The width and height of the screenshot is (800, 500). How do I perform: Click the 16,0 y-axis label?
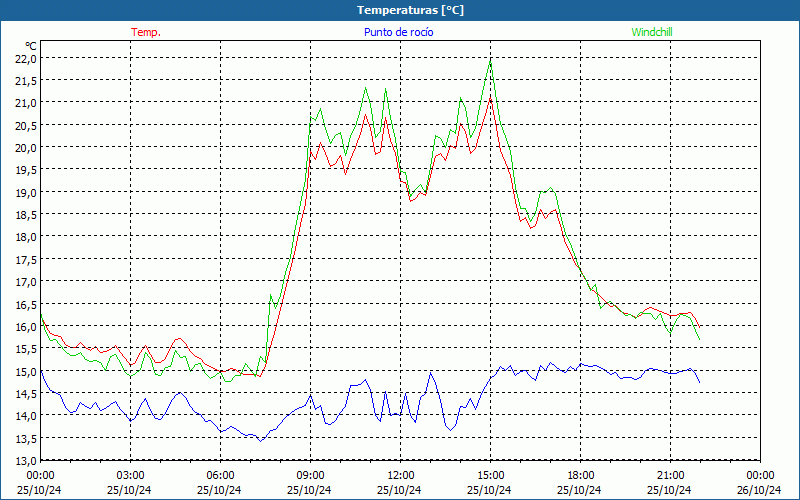(26, 326)
